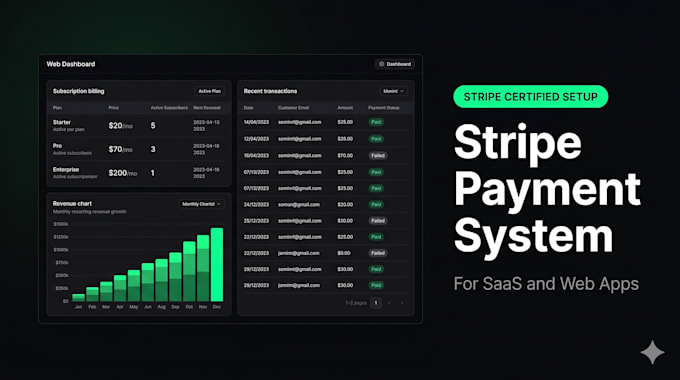
Task: Click the 14/04/2023 transaction date
Action: coord(256,122)
